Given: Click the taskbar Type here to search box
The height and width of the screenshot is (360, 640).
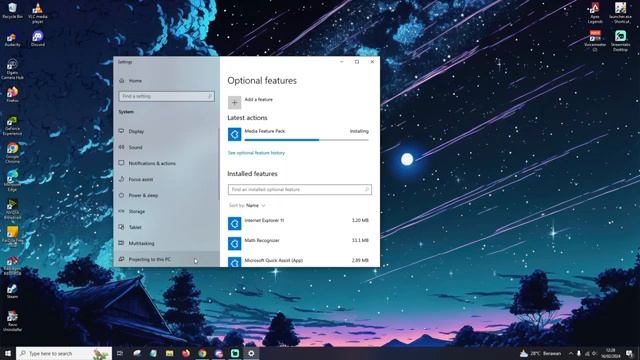Looking at the screenshot, I should click(64, 353).
